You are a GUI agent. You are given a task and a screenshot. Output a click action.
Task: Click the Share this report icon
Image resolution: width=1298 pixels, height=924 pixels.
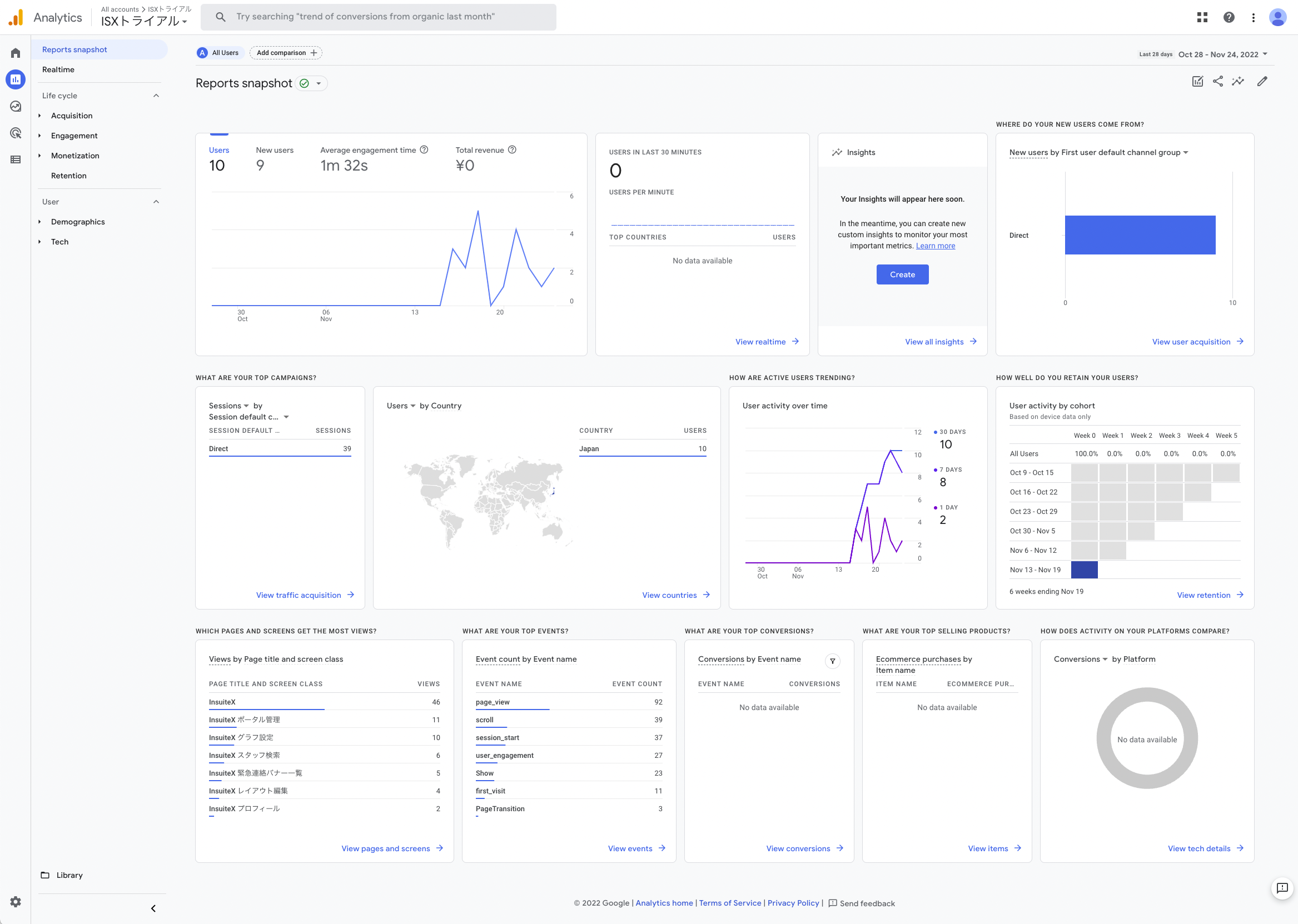click(1218, 81)
